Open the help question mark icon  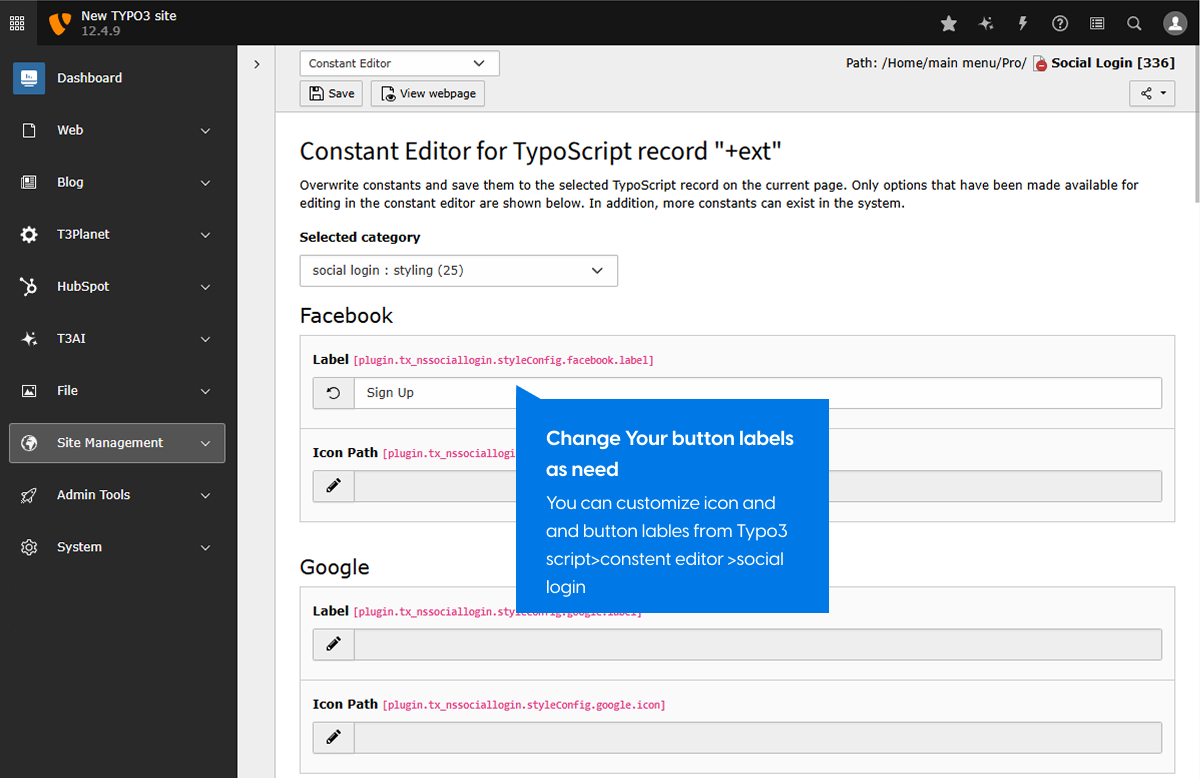point(1060,23)
